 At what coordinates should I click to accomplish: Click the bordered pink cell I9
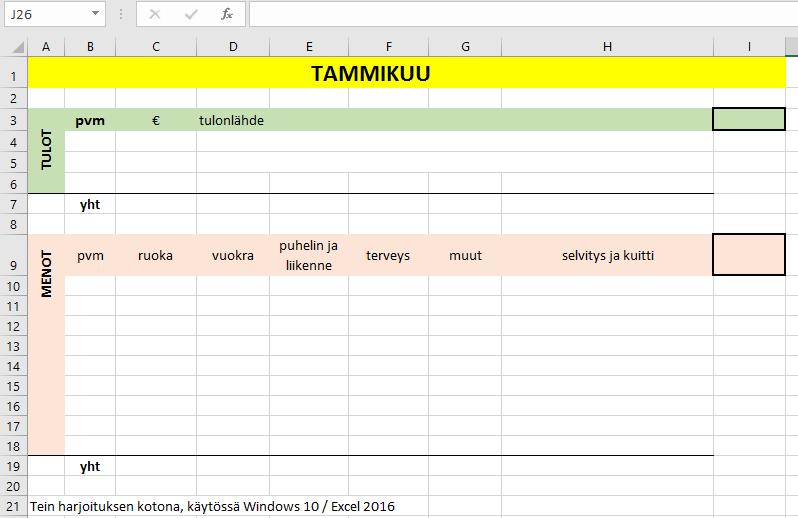(x=749, y=254)
